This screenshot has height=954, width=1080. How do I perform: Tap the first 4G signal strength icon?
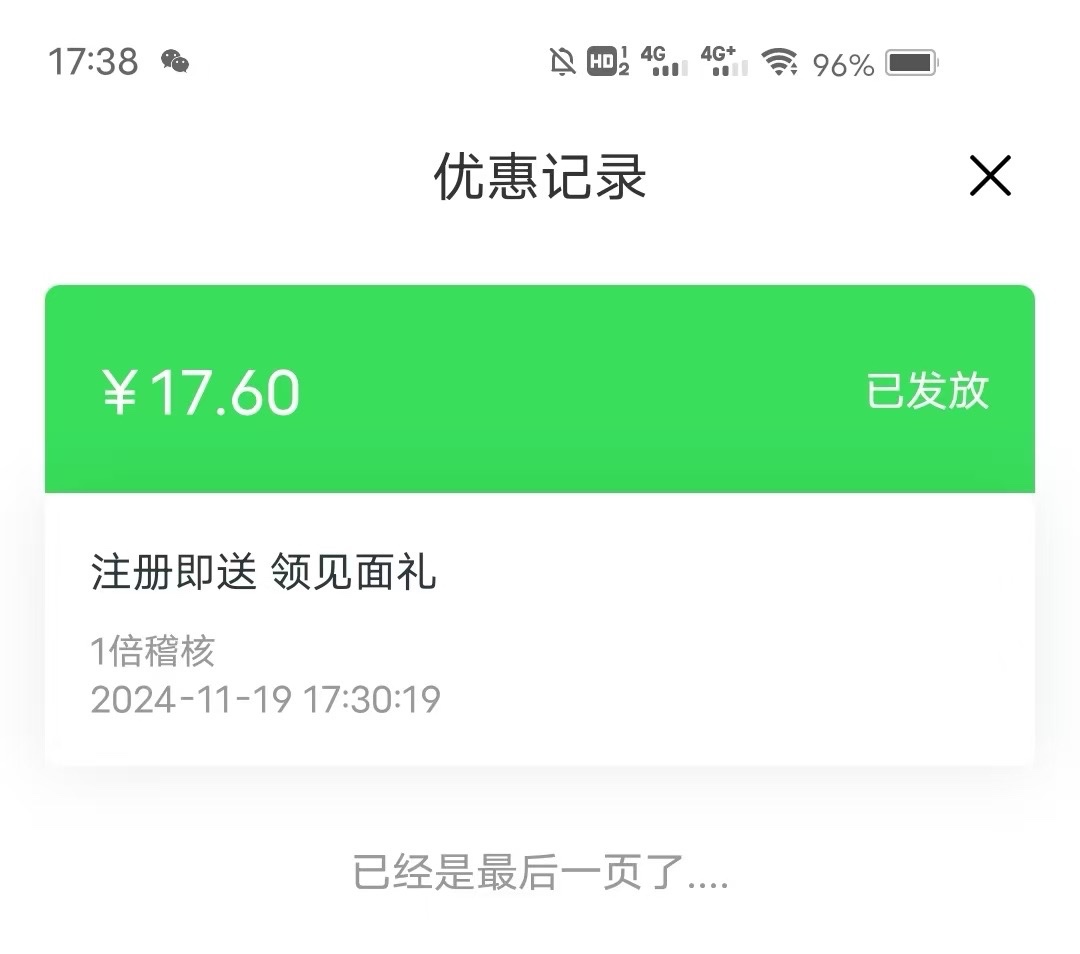coord(664,62)
